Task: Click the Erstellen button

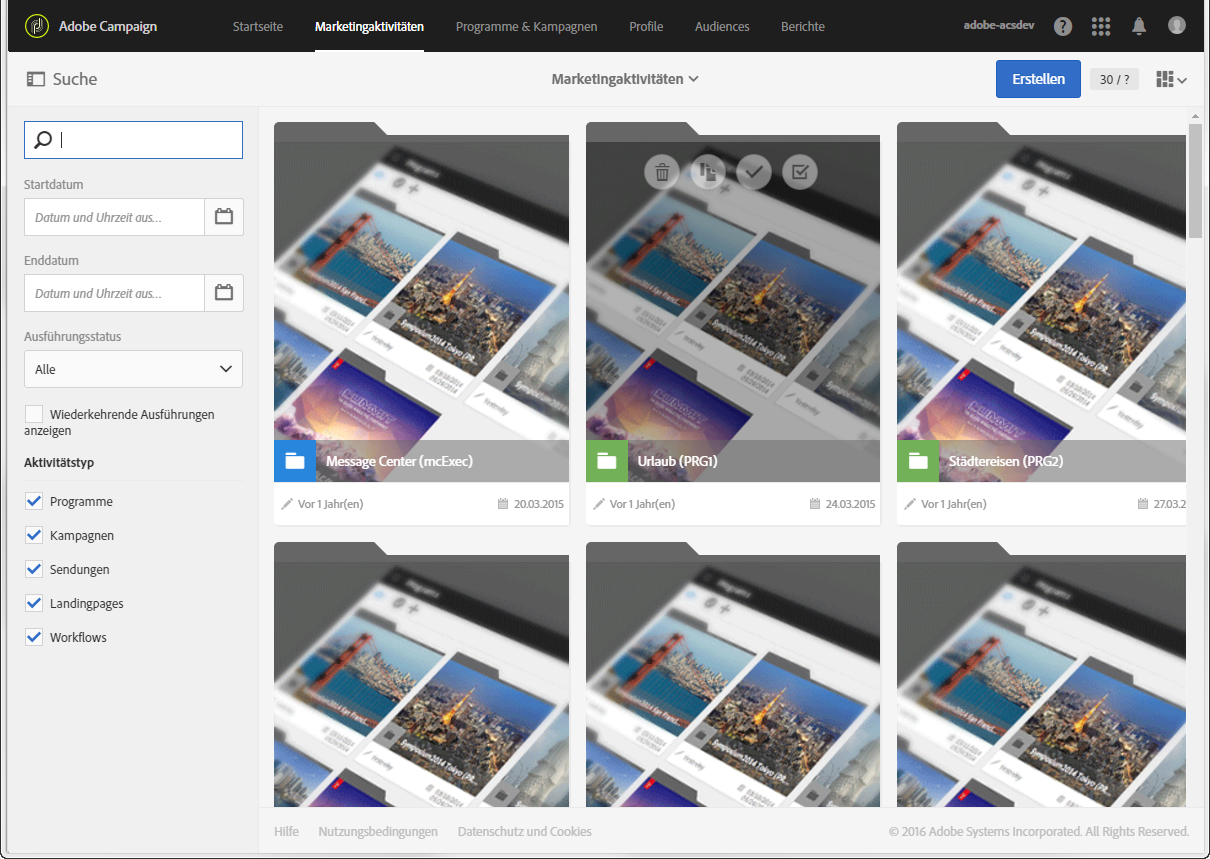Action: click(x=1038, y=79)
